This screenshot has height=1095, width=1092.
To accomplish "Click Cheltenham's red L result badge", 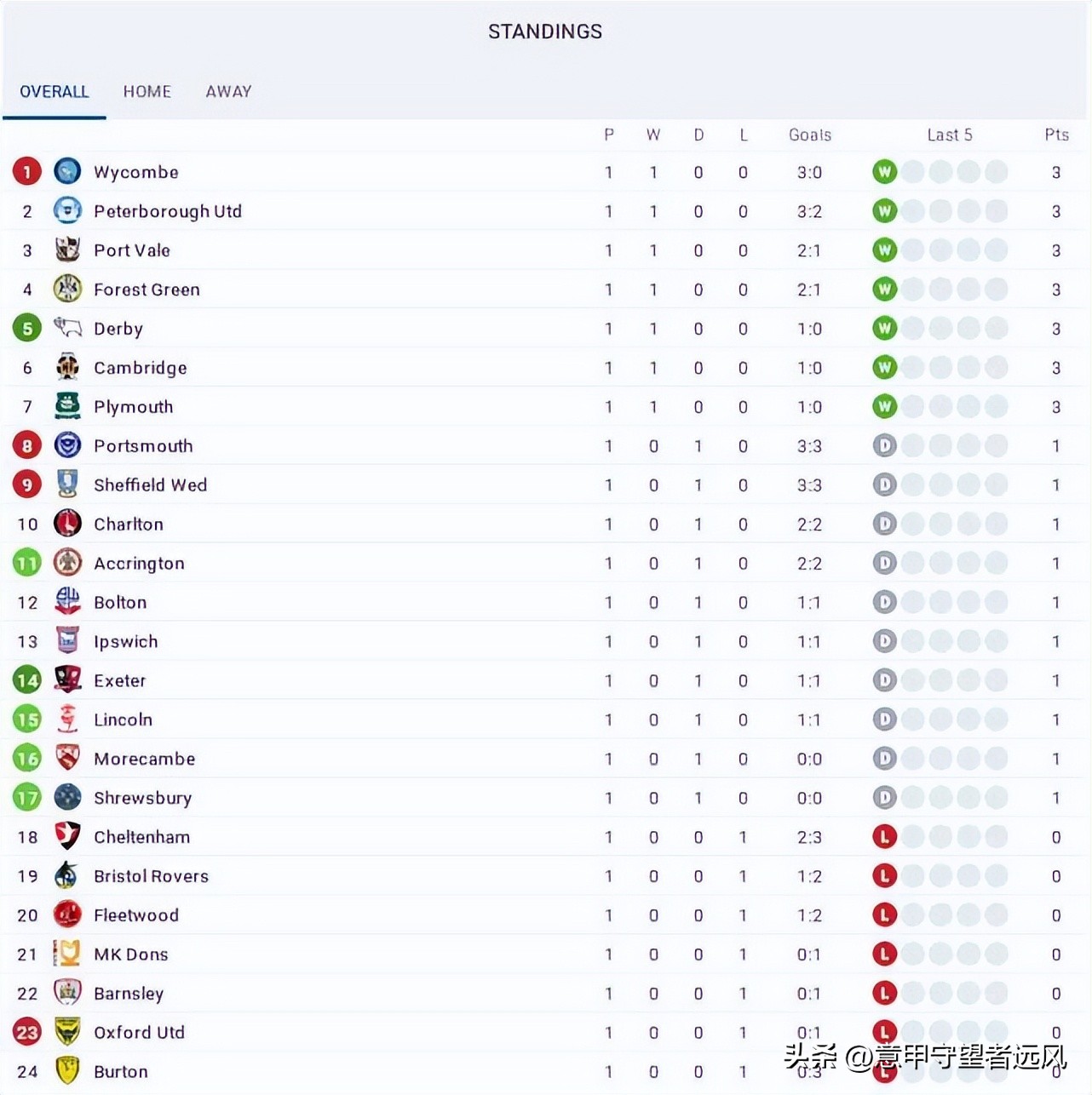I will tap(884, 836).
